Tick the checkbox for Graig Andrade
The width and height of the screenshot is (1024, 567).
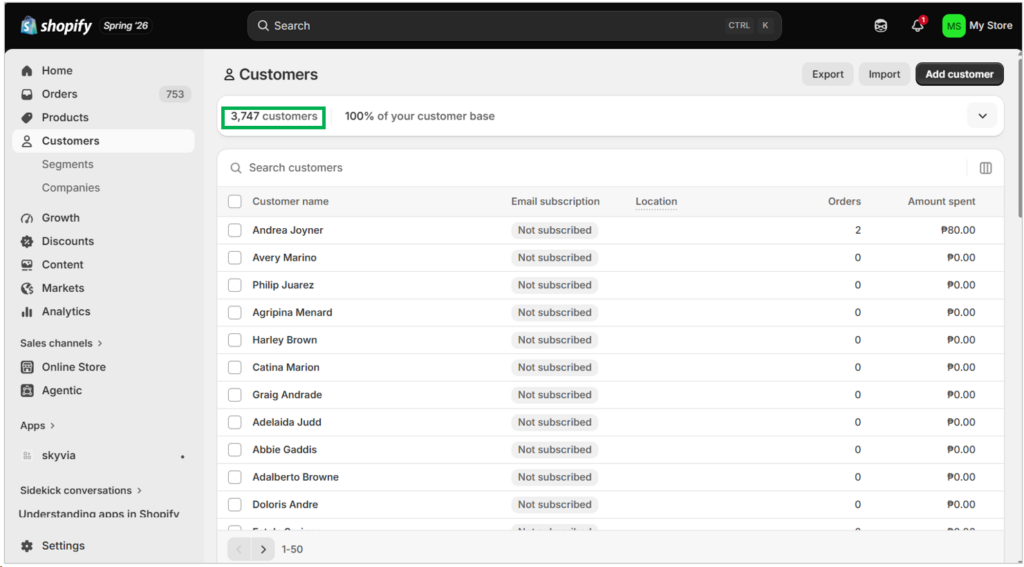tap(234, 395)
